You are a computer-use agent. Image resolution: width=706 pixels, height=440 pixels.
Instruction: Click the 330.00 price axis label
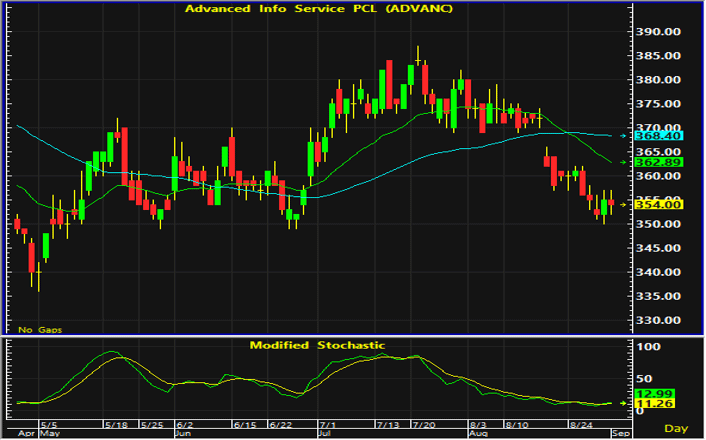658,320
